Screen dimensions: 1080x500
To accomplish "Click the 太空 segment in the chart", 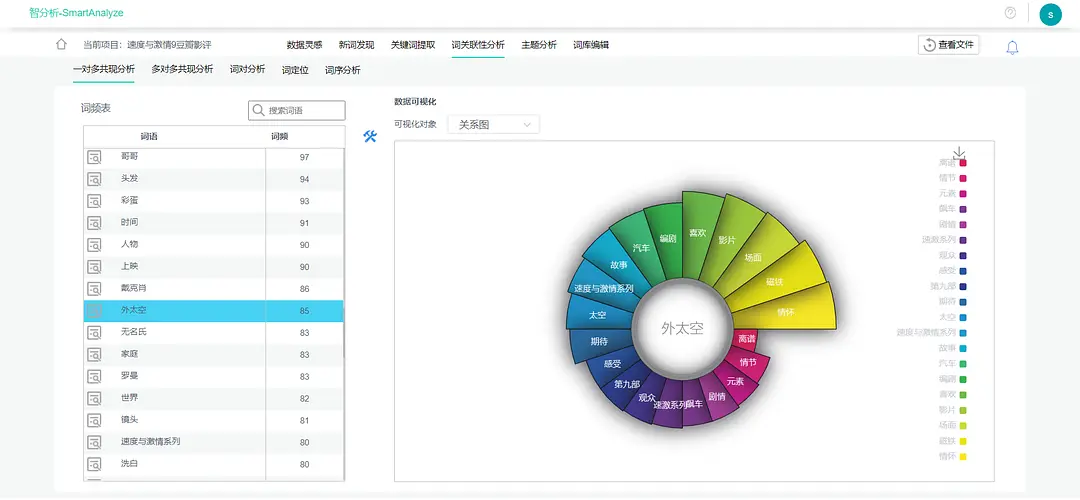I will click(596, 315).
